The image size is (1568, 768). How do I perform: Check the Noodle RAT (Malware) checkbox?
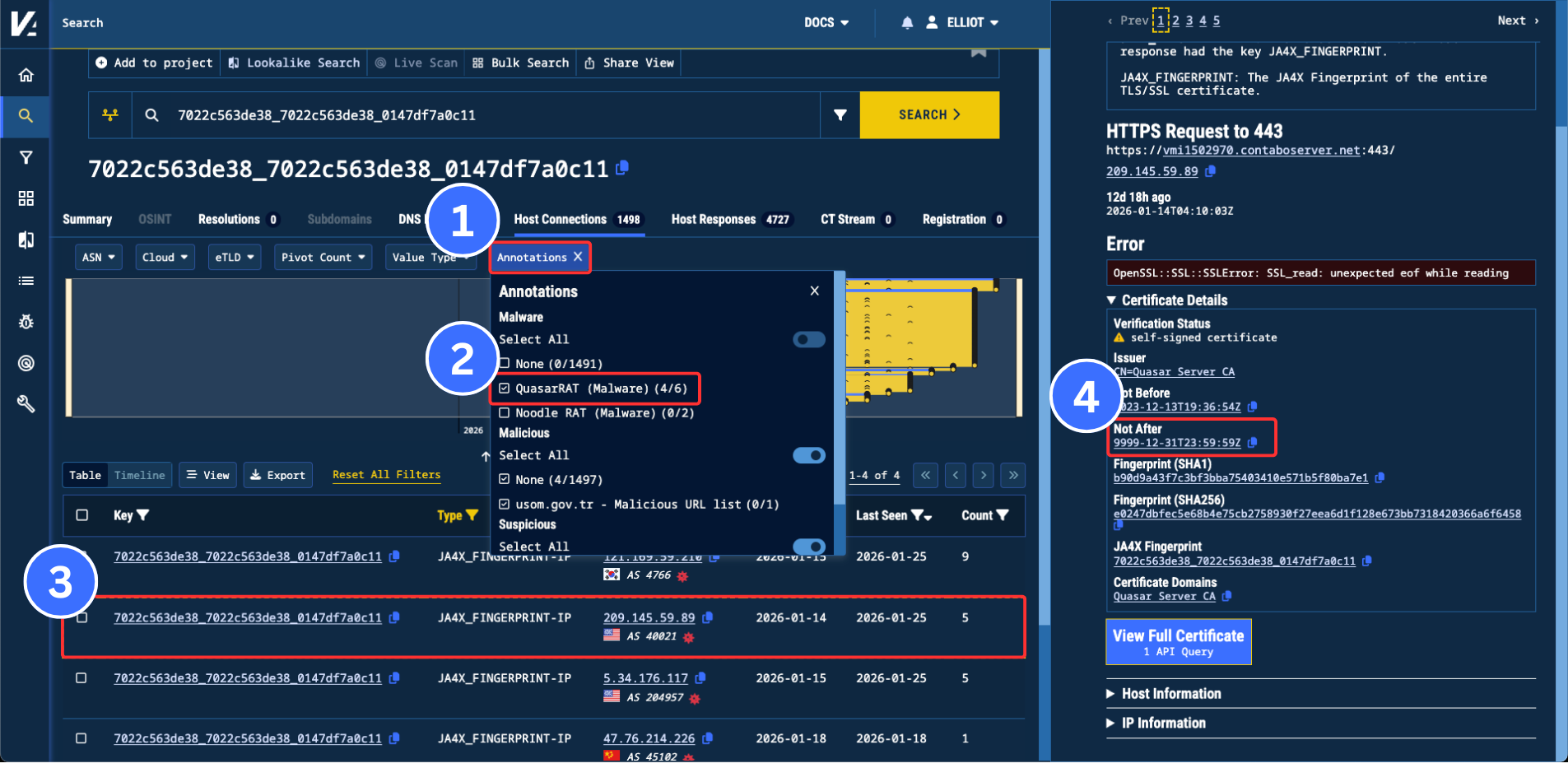[505, 413]
